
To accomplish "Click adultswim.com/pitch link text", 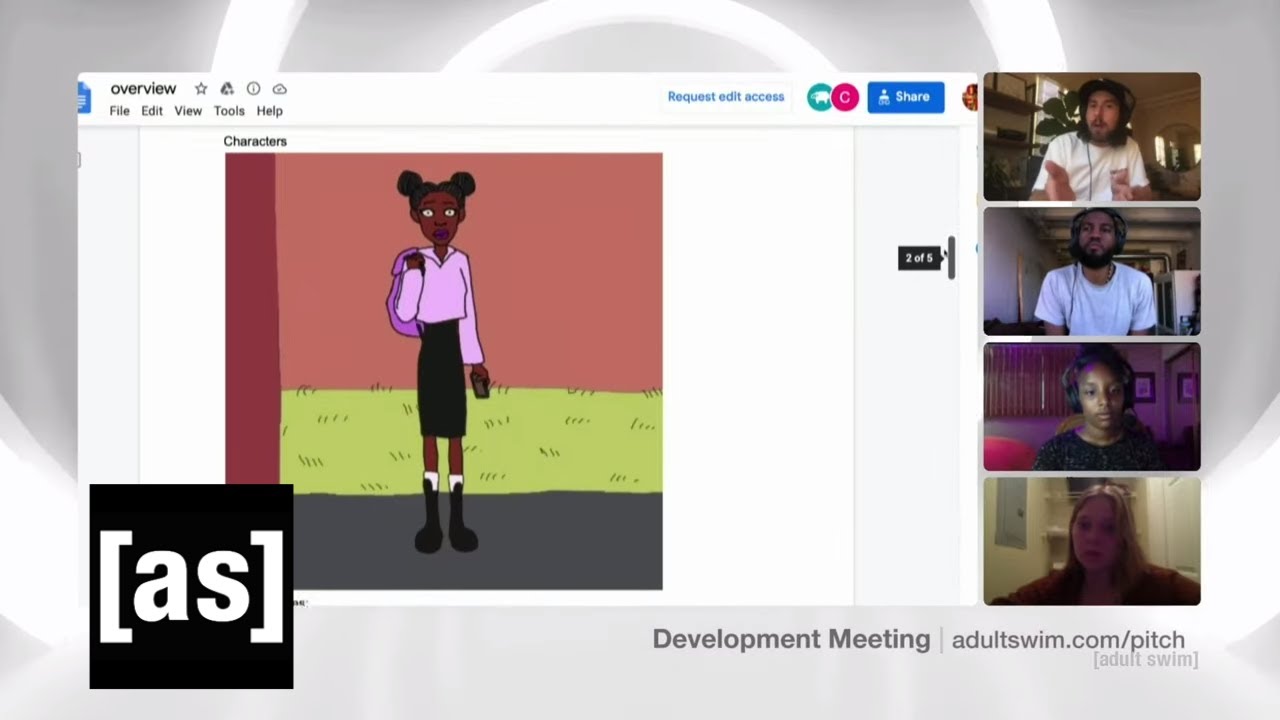I will 1068,640.
